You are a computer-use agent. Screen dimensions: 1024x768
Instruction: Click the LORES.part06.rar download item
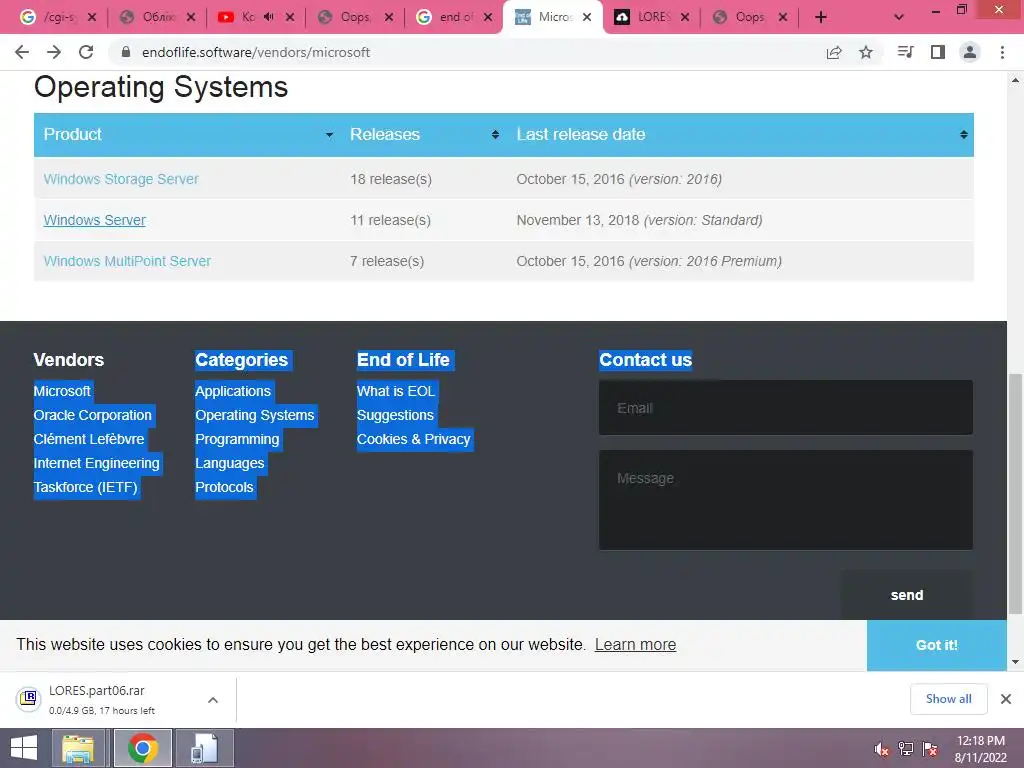tap(104, 699)
